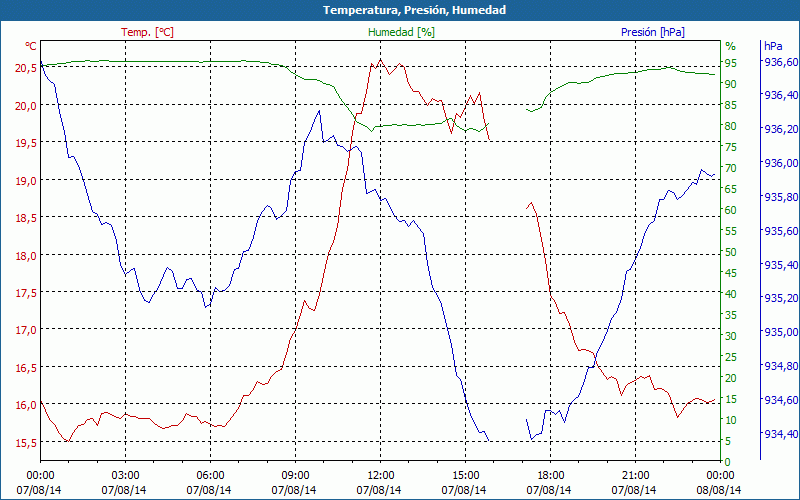Click the 65 humidity axis value

[x=731, y=189]
